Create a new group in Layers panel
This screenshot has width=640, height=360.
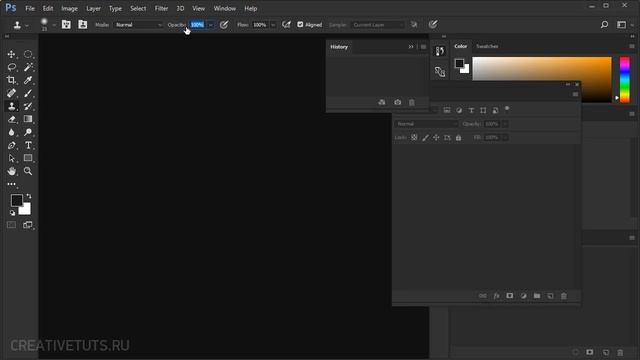tap(537, 296)
